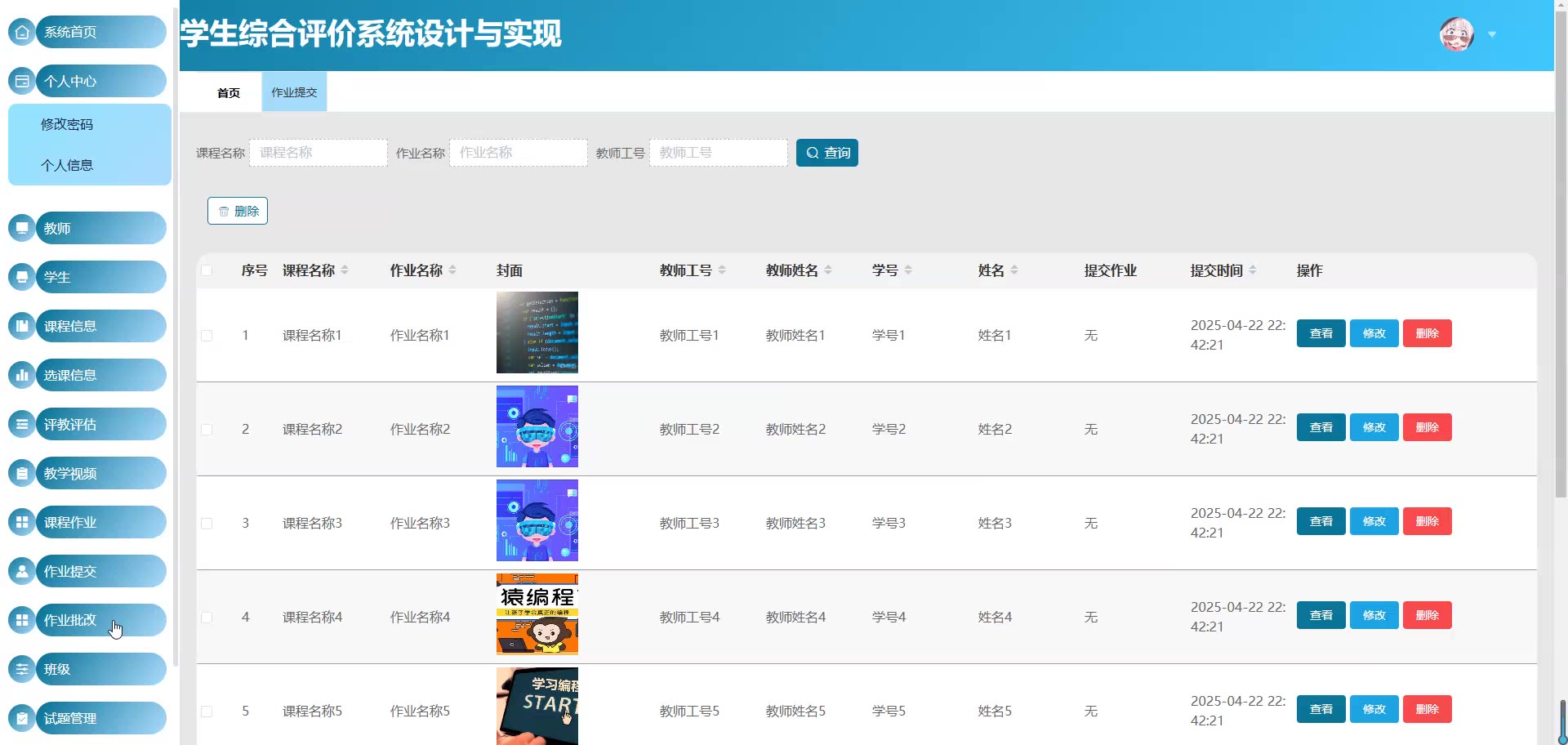Click the grid icon beside 课程作业

[22, 522]
